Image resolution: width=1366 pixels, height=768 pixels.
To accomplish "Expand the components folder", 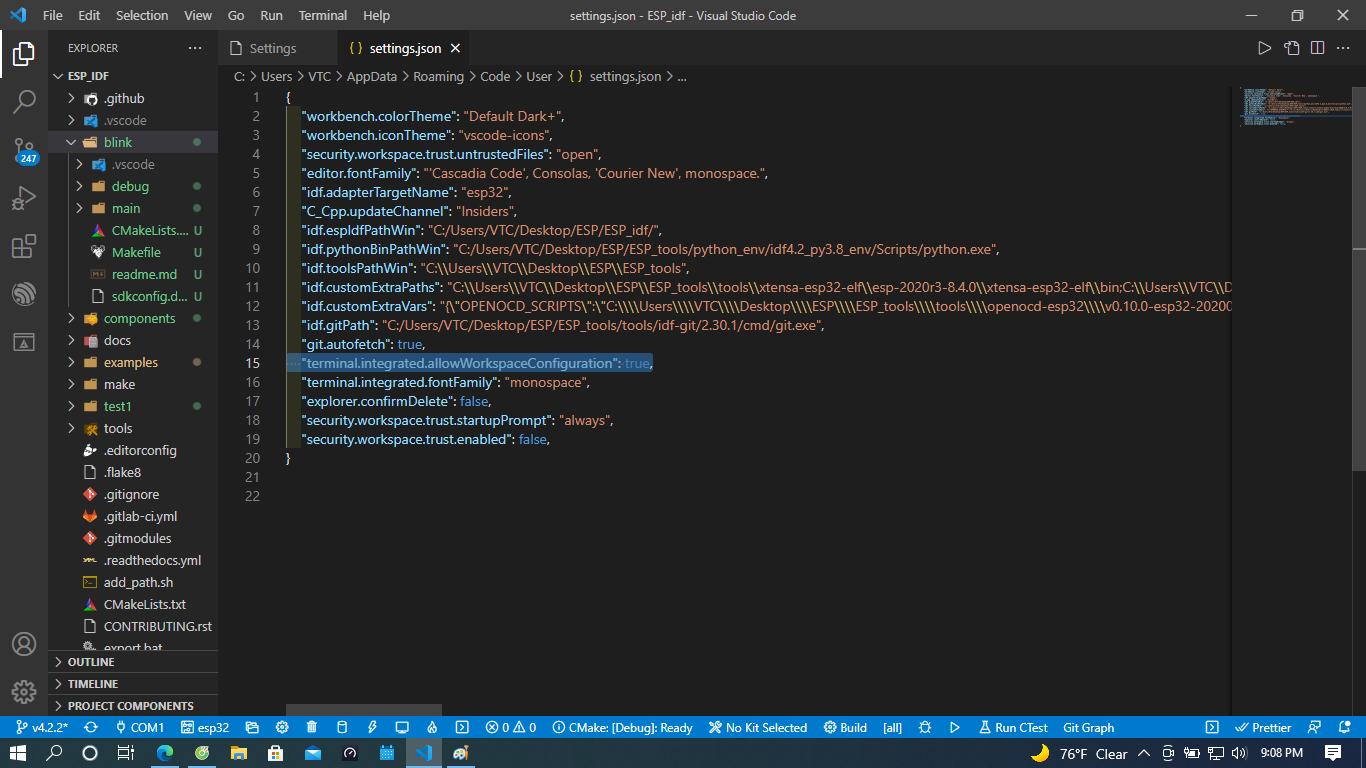I will pos(71,318).
